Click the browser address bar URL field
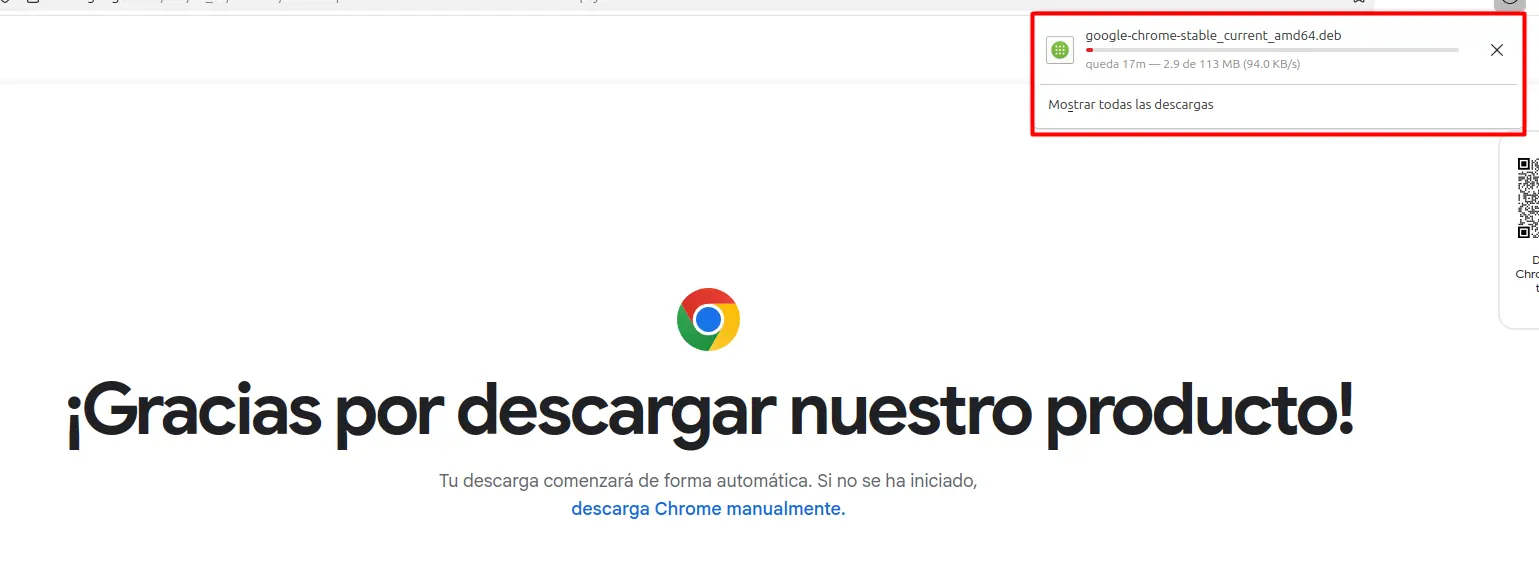The image size is (1539, 580). tap(600, 3)
